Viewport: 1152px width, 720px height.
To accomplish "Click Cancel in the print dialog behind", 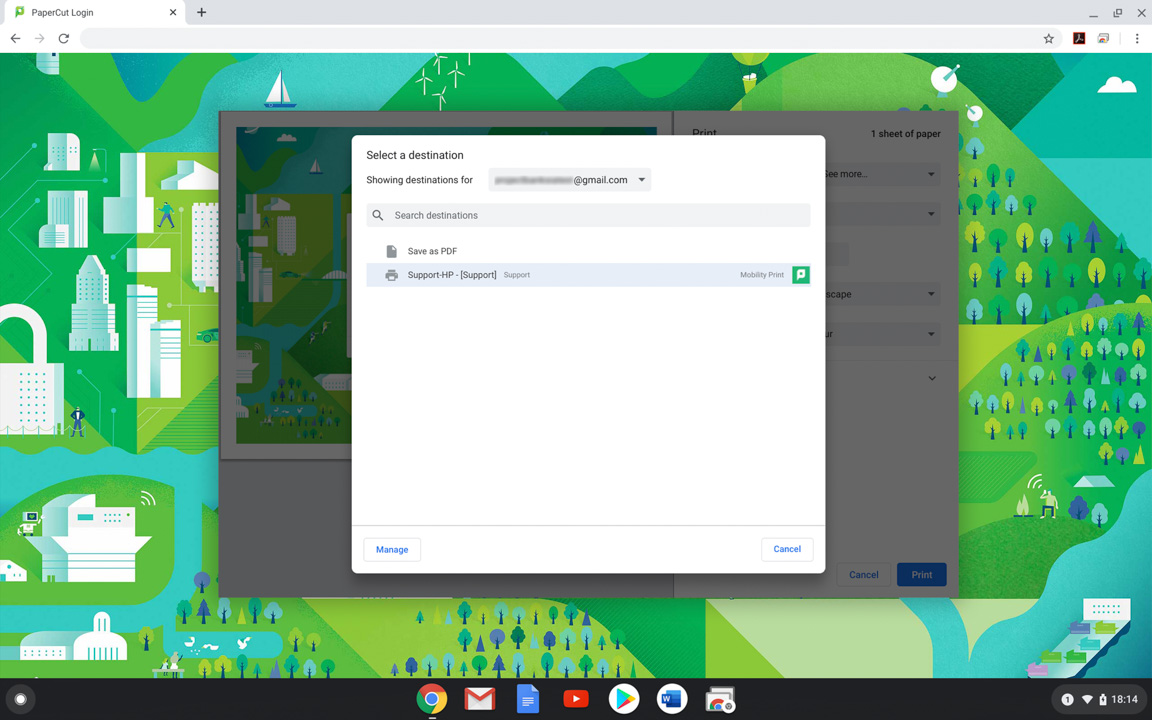I will pos(864,575).
